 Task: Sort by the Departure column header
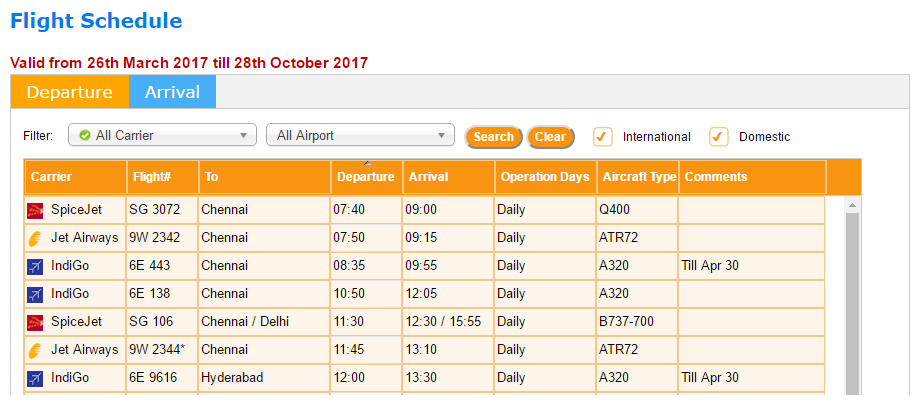tap(366, 176)
